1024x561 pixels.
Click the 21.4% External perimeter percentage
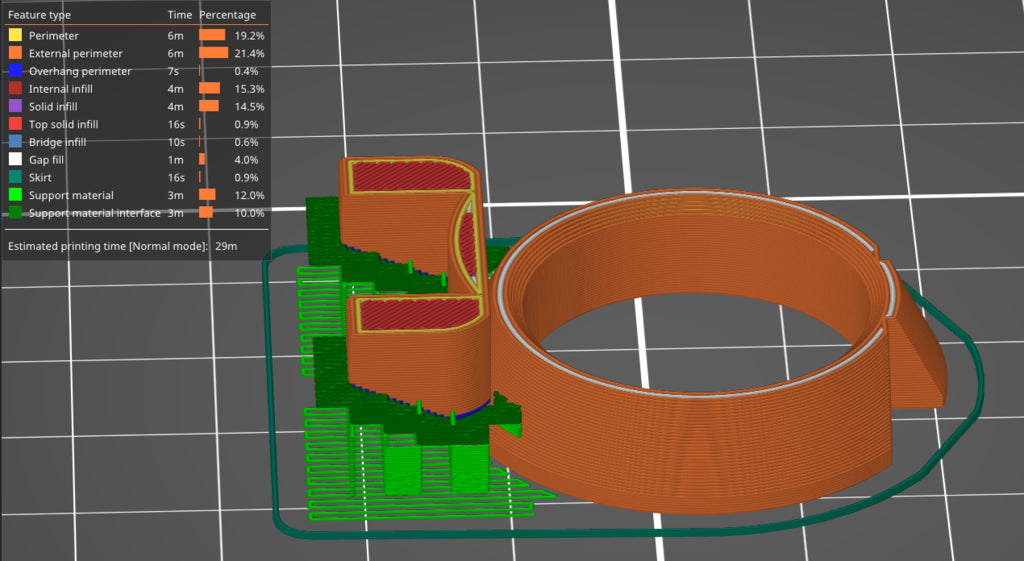249,54
